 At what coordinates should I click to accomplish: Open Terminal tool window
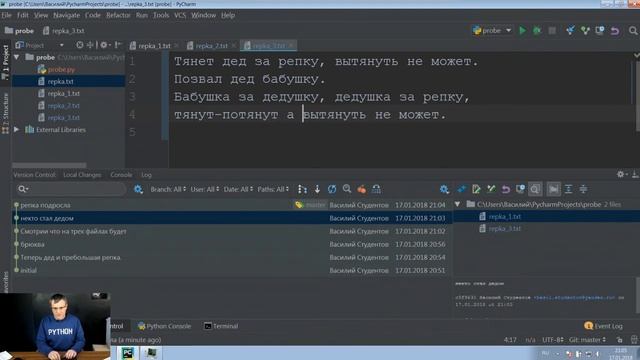pos(221,326)
